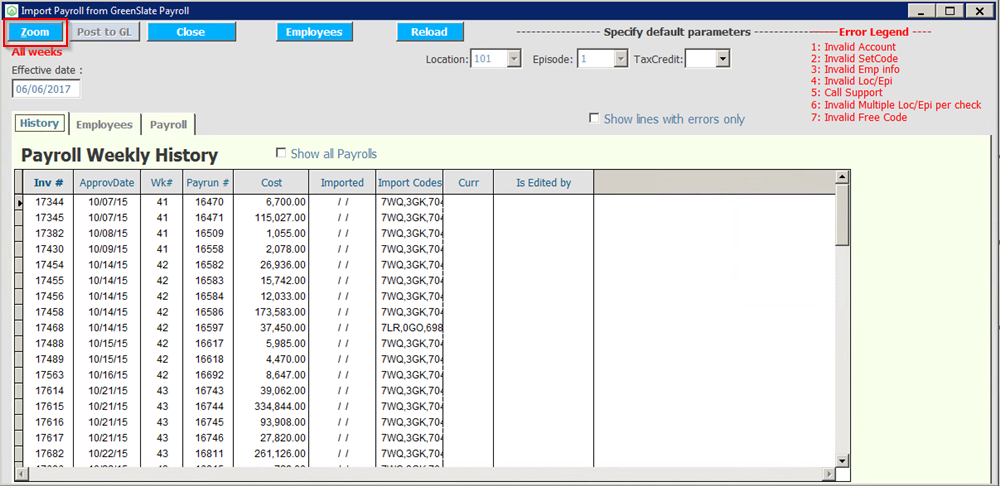
Task: Click the vertical scrollbar thumb
Action: click(x=842, y=215)
